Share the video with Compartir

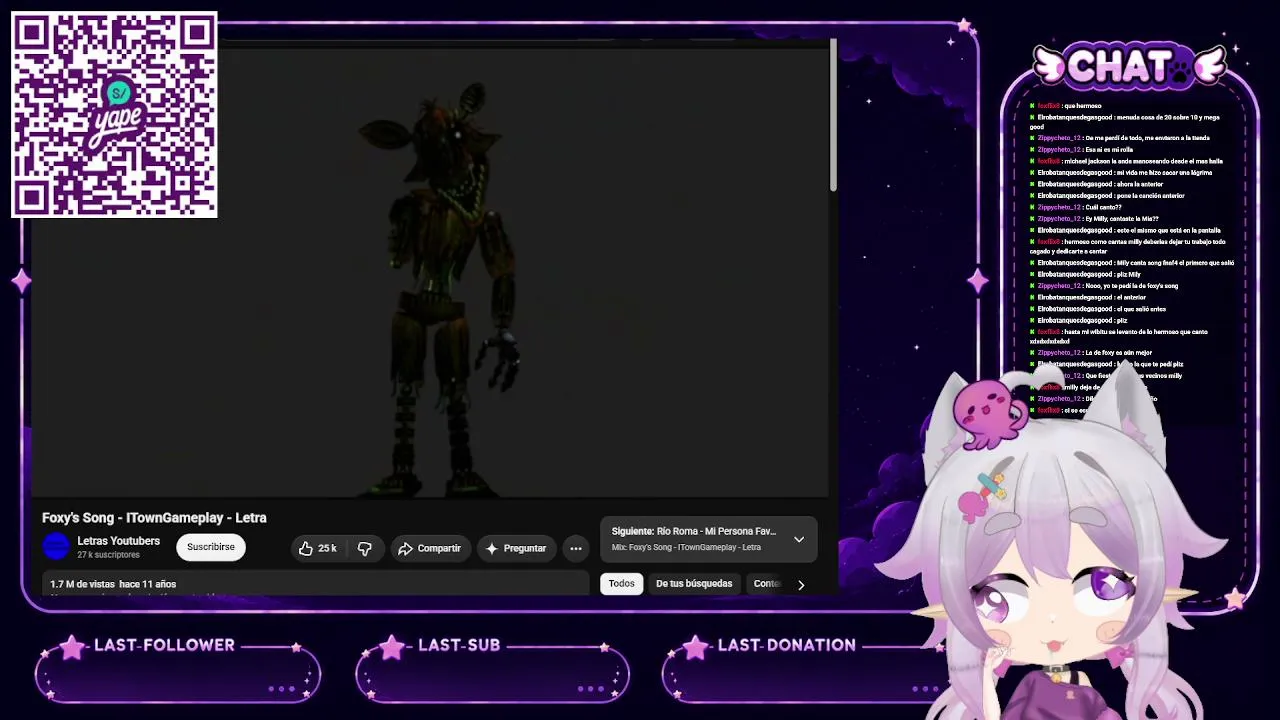point(429,548)
